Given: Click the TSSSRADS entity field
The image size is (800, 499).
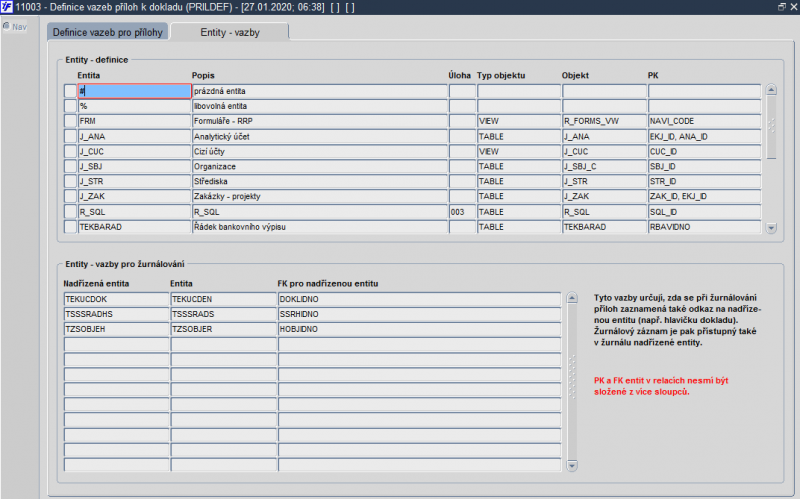Looking at the screenshot, I should (x=223, y=314).
